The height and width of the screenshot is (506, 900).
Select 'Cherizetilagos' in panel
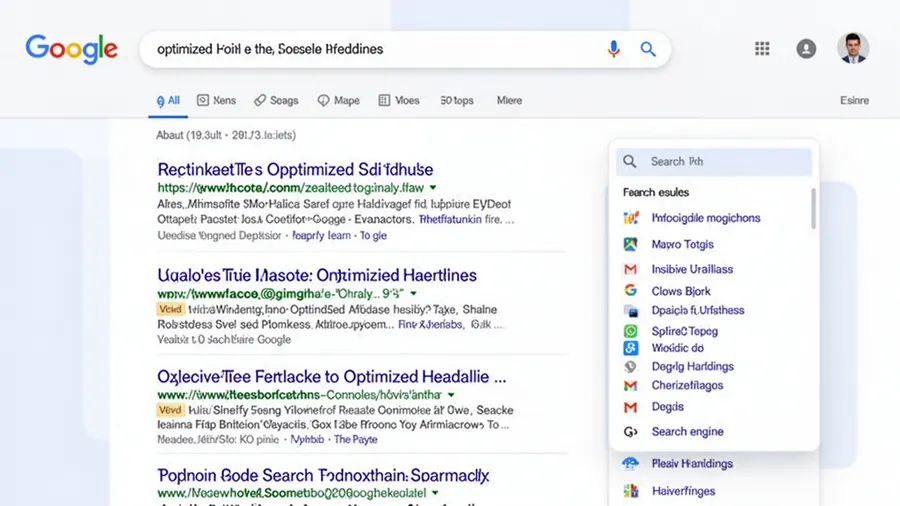tap(687, 386)
